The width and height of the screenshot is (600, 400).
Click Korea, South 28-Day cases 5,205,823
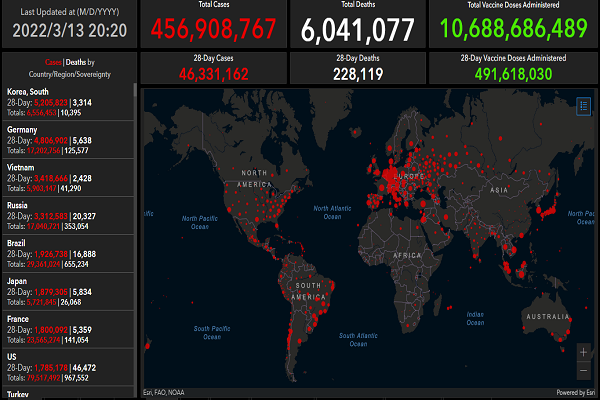51,103
